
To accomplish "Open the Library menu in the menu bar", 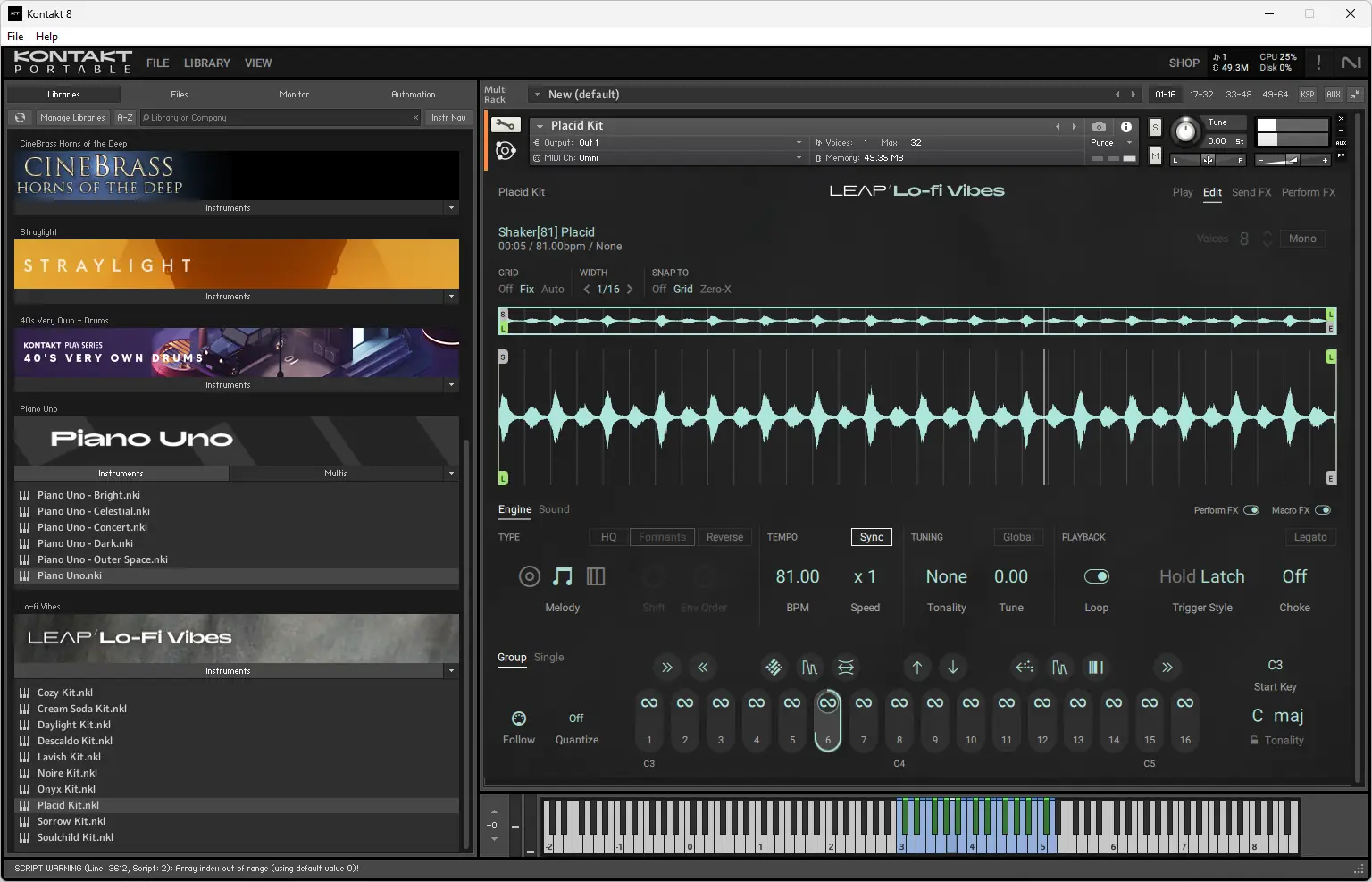I will pyautogui.click(x=206, y=63).
